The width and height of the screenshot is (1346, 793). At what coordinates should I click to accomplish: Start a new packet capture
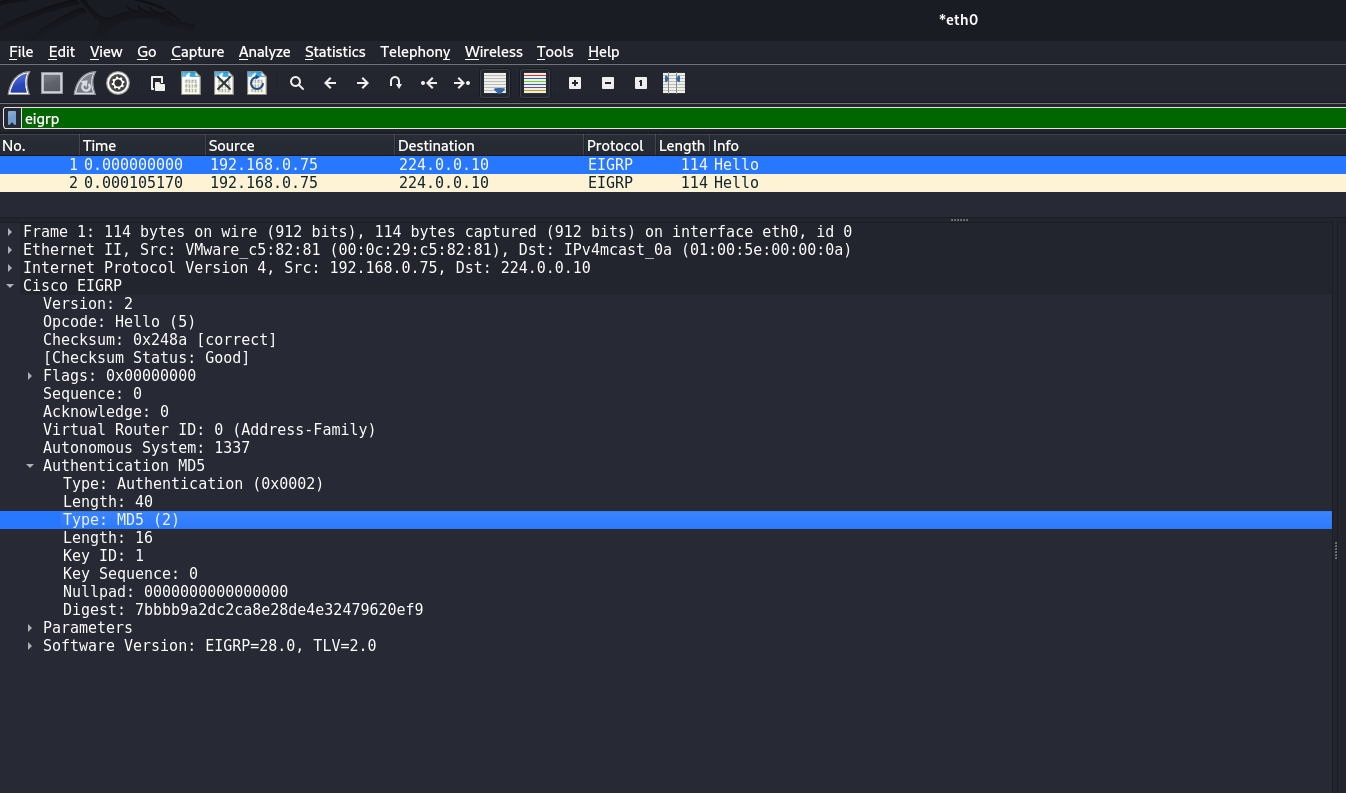pos(18,83)
